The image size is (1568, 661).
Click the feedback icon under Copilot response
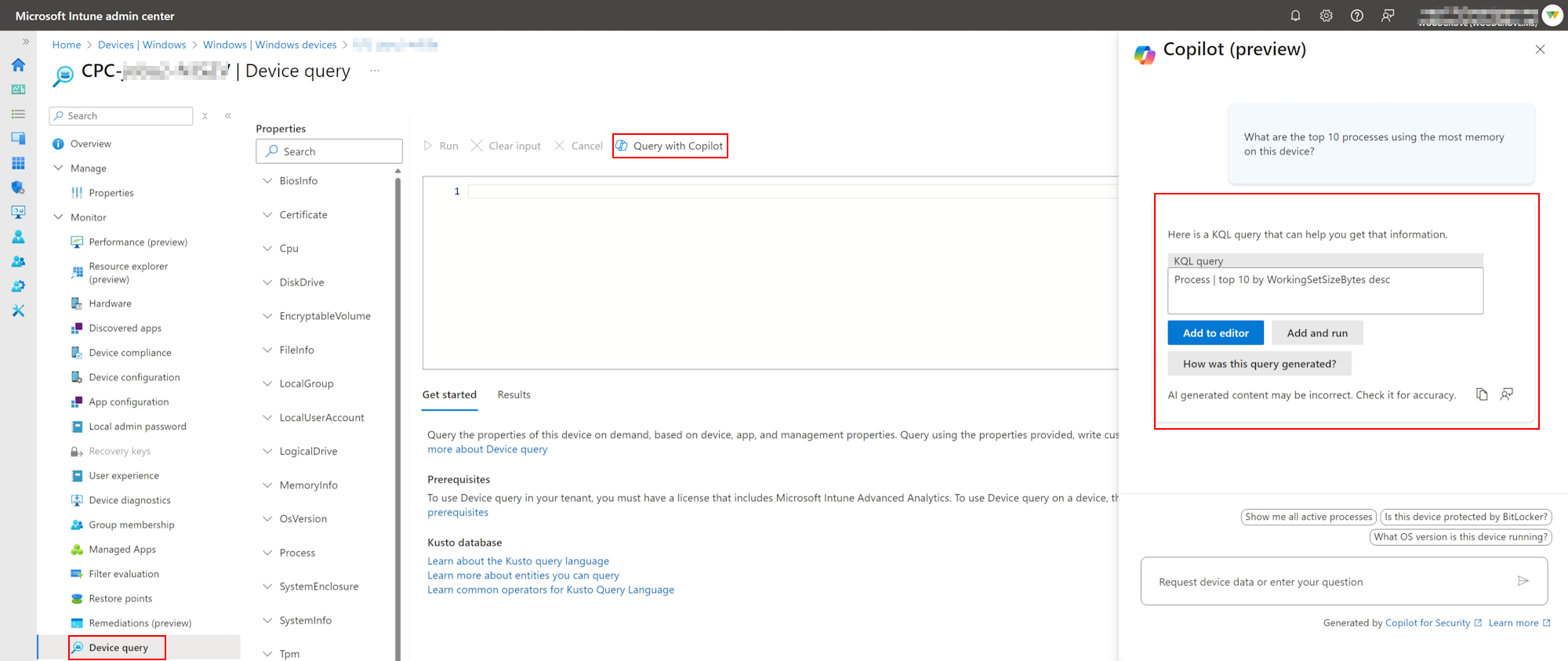pos(1506,394)
